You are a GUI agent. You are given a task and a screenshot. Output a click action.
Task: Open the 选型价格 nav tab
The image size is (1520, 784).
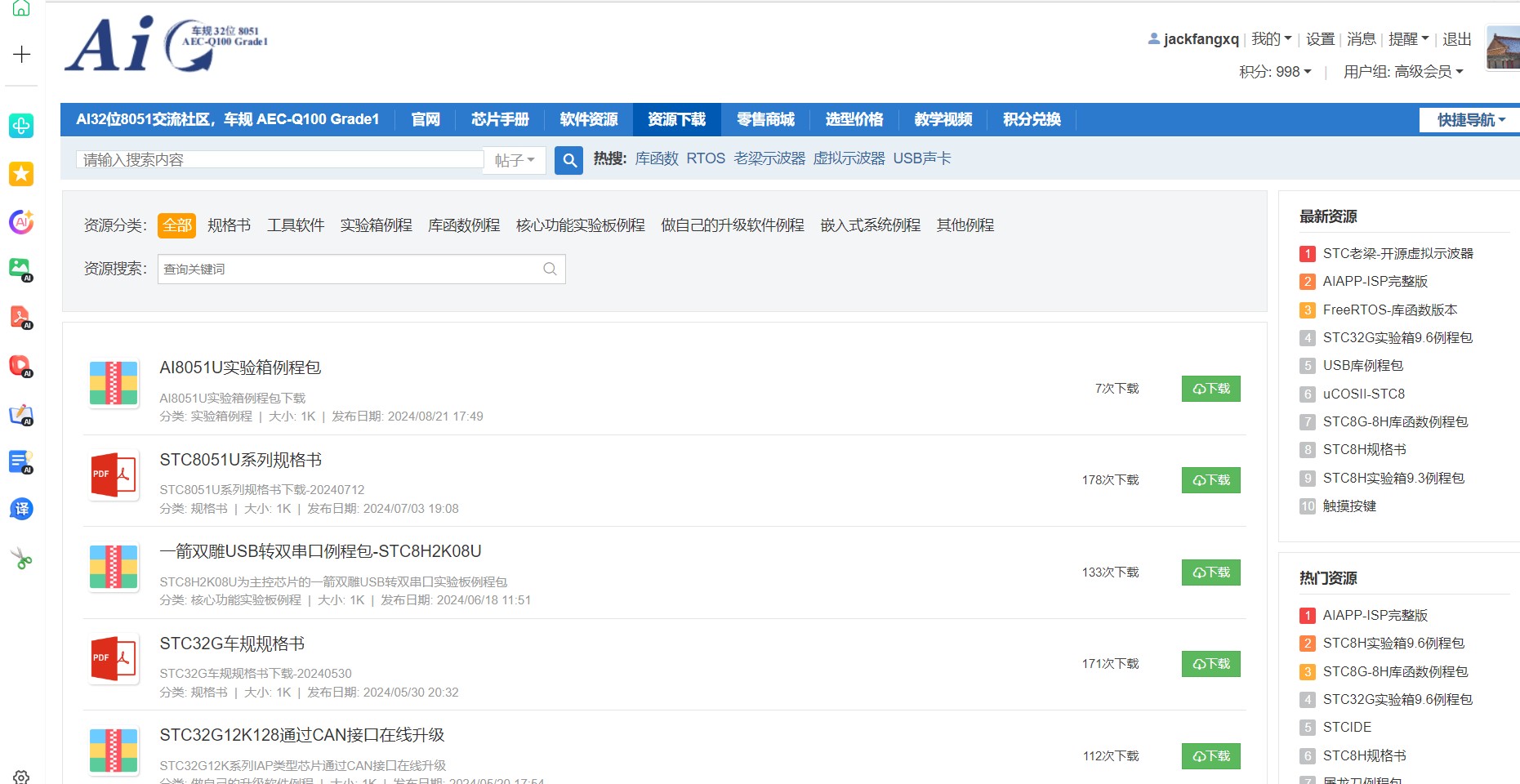(854, 119)
